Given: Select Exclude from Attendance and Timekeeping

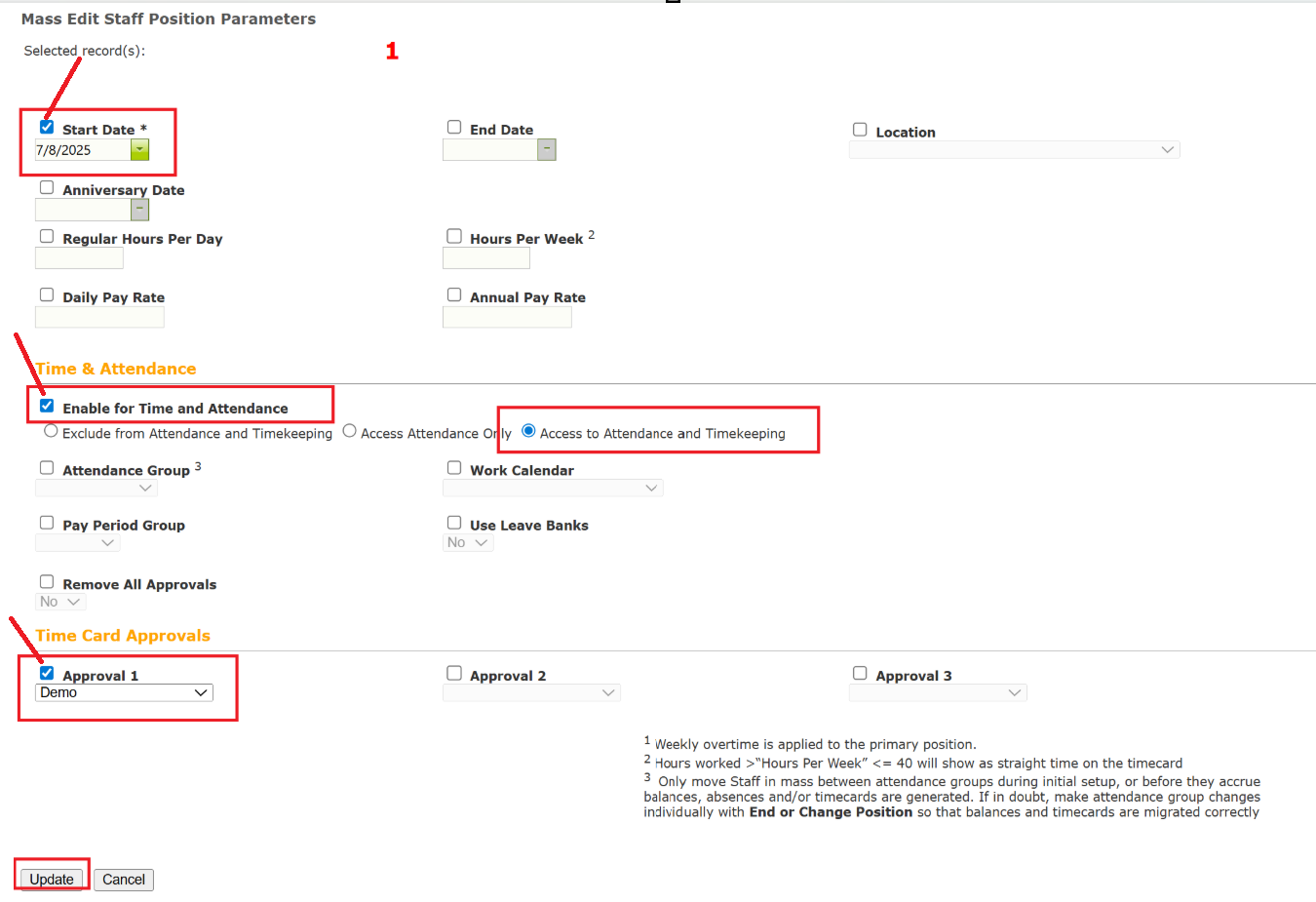Looking at the screenshot, I should coord(50,430).
